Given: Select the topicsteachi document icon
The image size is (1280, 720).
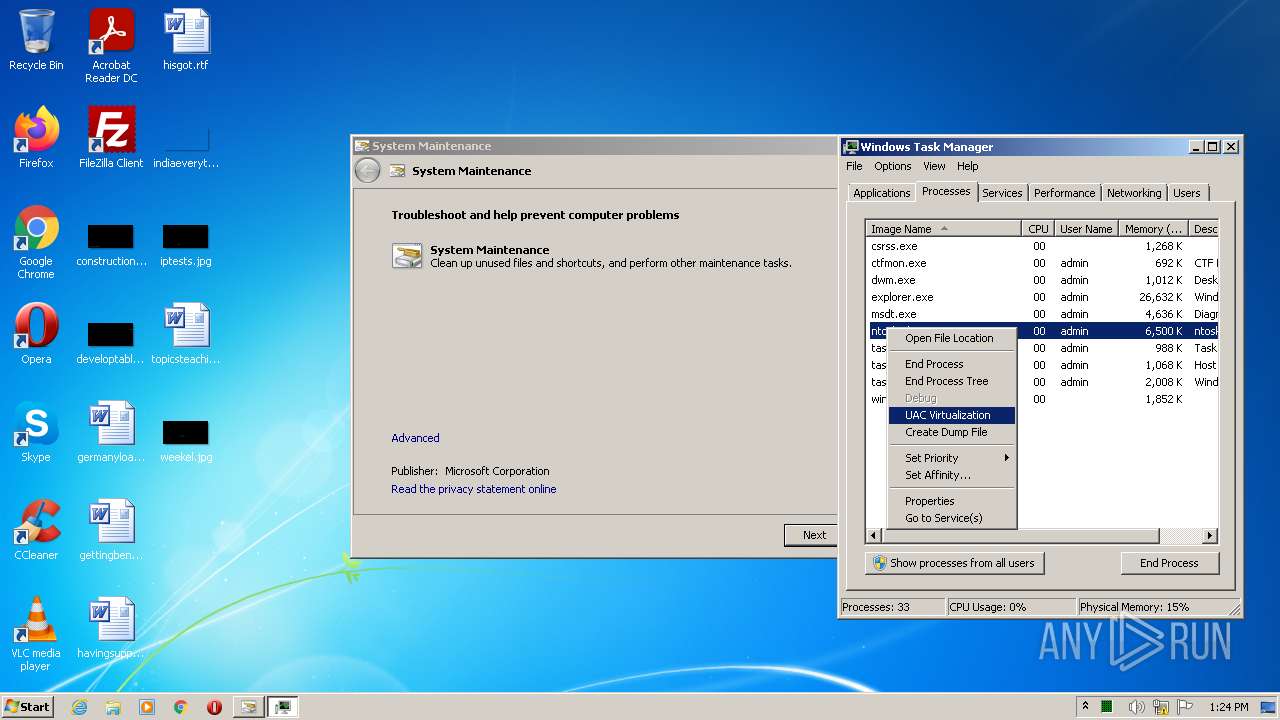Looking at the screenshot, I should [x=186, y=334].
